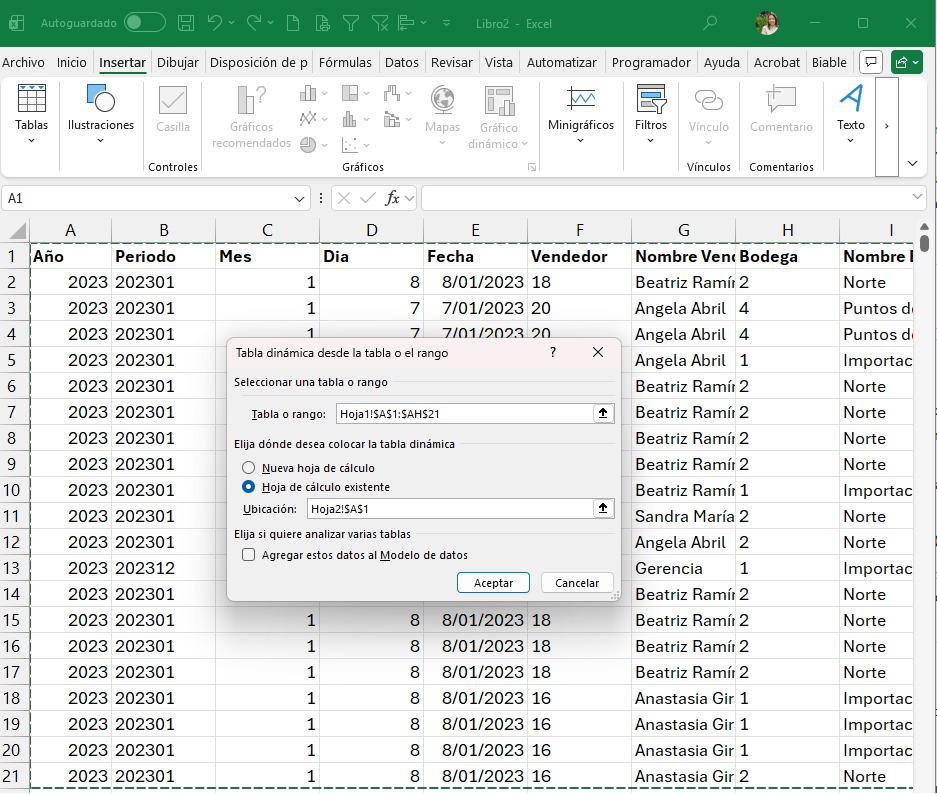The image size is (937, 794).
Task: Click the search magnifier in title bar
Action: (710, 22)
